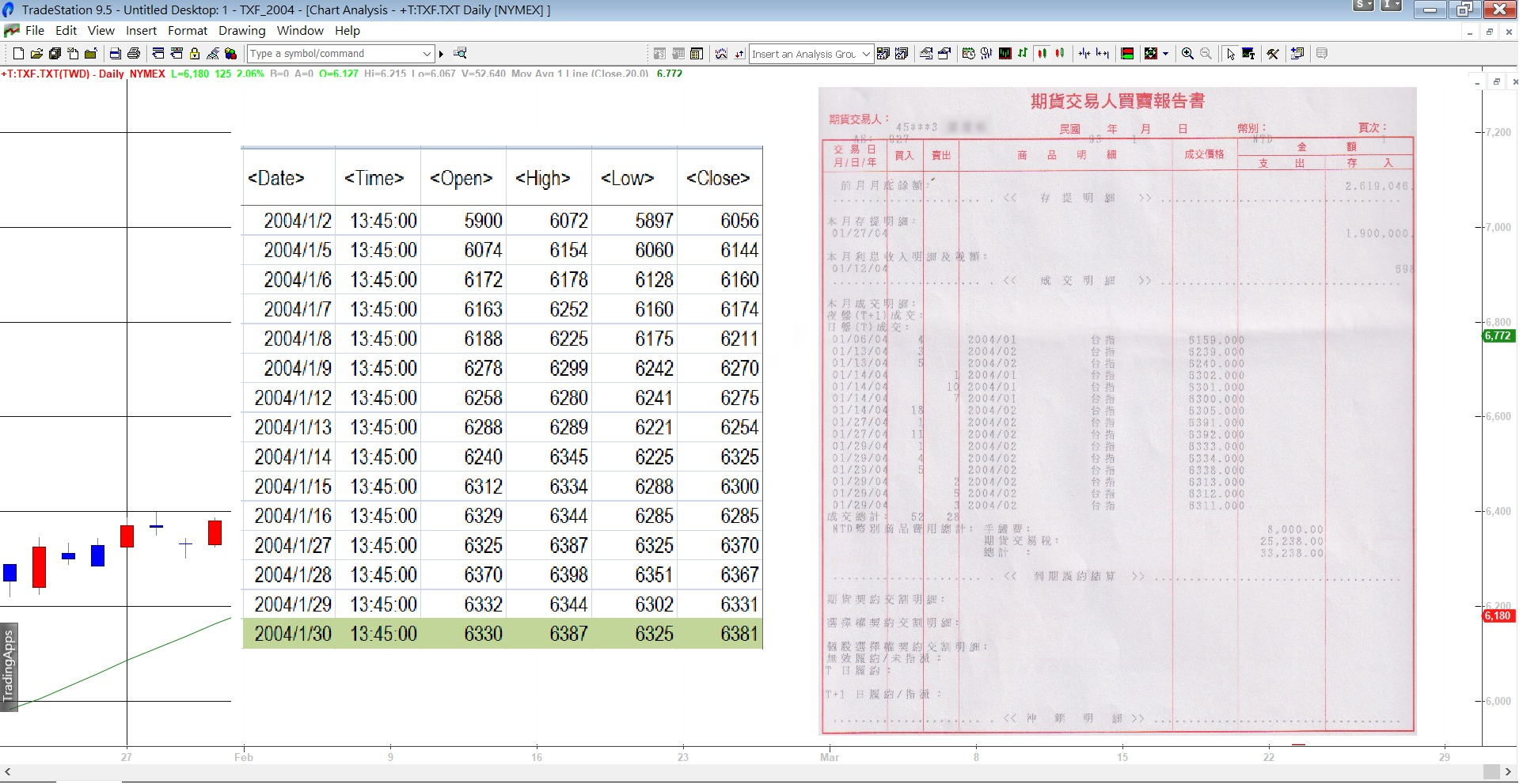The image size is (1523, 784).
Task: Open a file with the folder icon
Action: click(36, 54)
